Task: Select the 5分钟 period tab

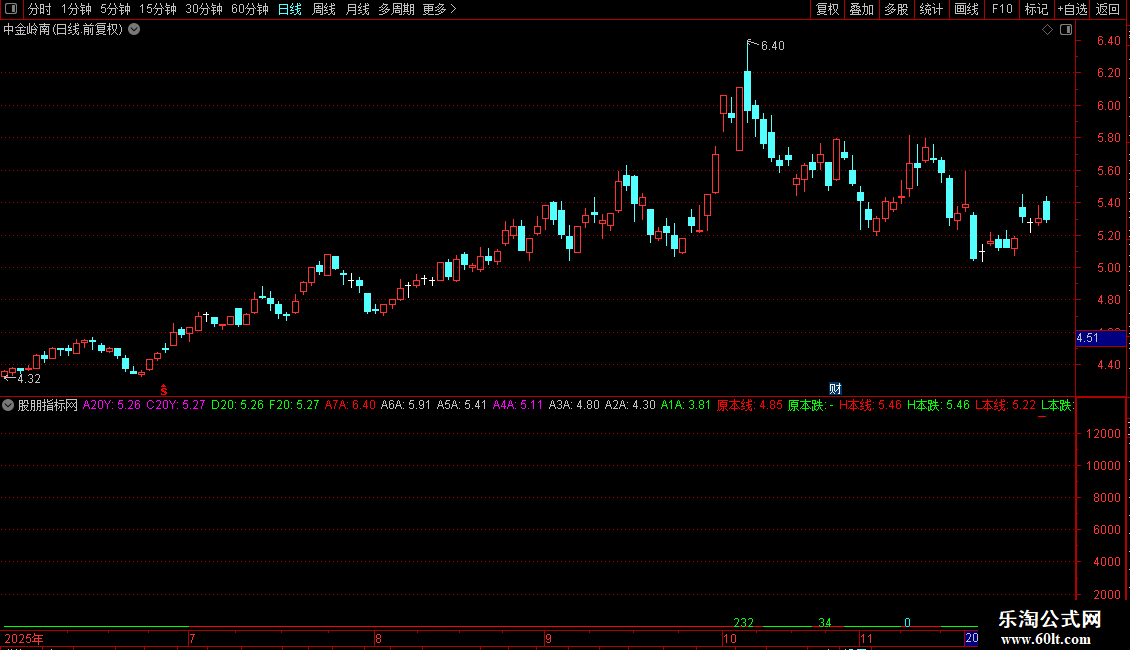Action: pos(115,9)
